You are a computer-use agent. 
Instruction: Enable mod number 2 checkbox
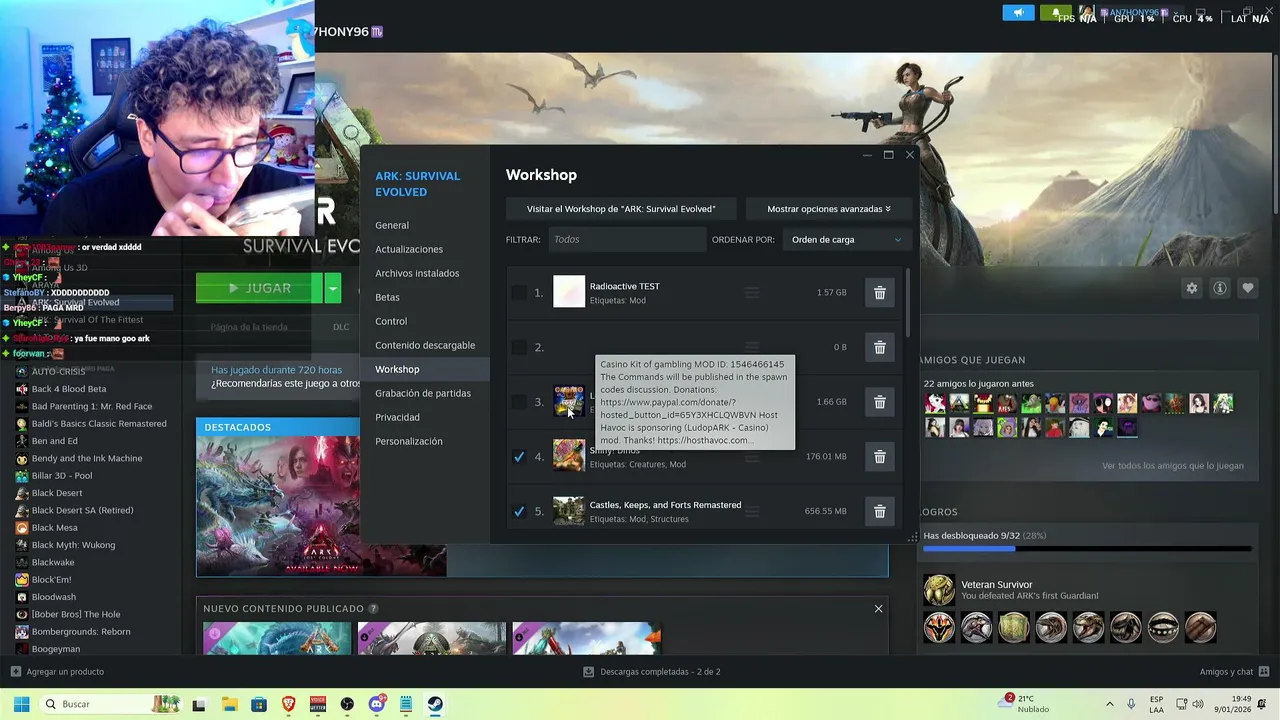click(519, 347)
